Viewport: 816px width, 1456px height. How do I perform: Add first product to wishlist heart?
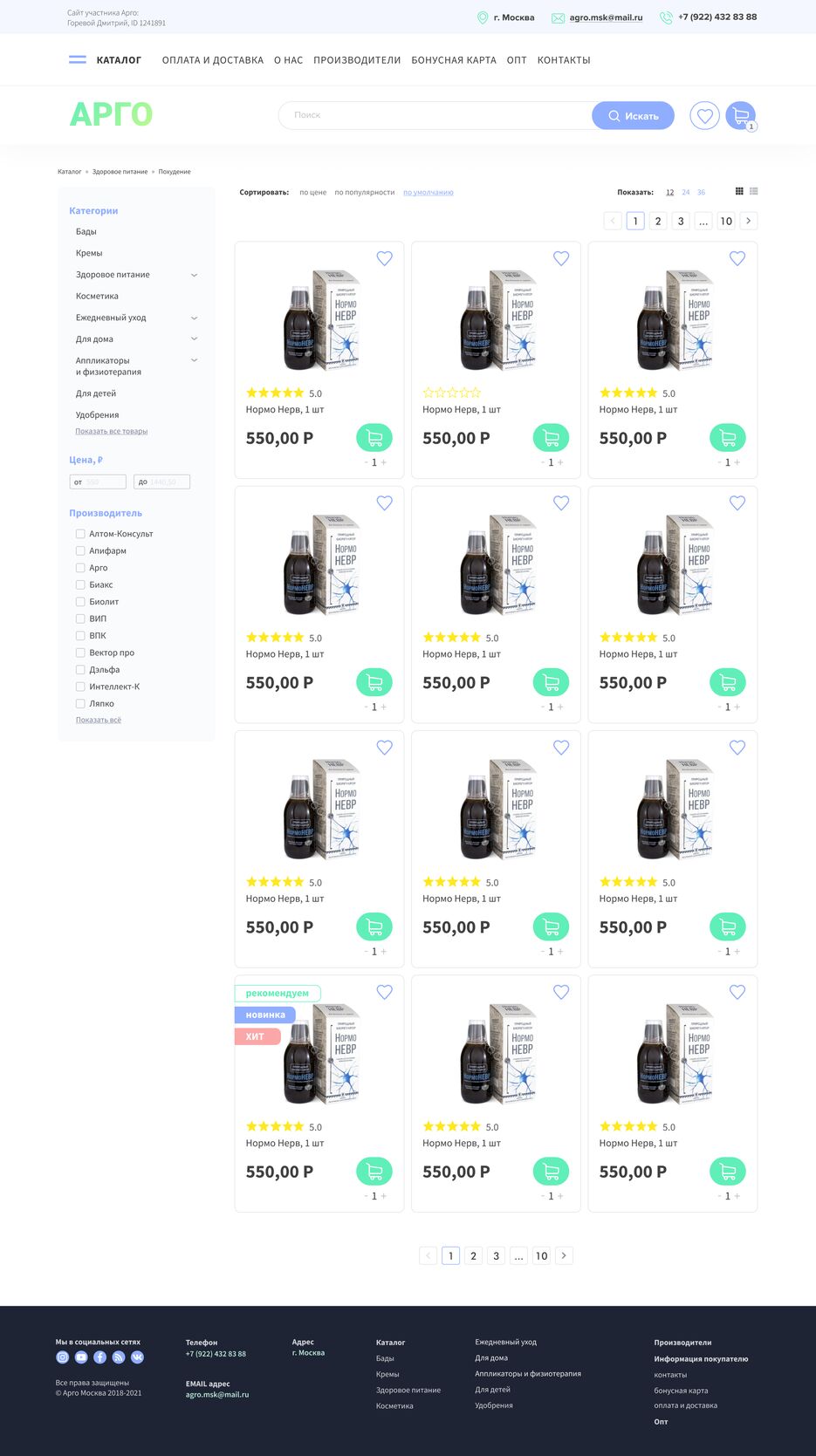pos(384,258)
